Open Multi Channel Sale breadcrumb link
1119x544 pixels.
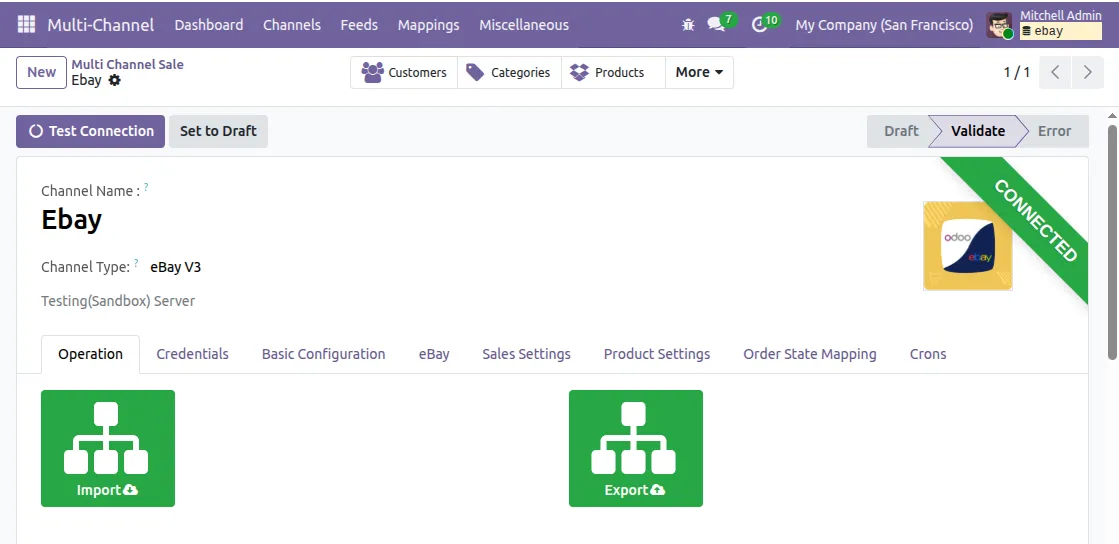127,64
